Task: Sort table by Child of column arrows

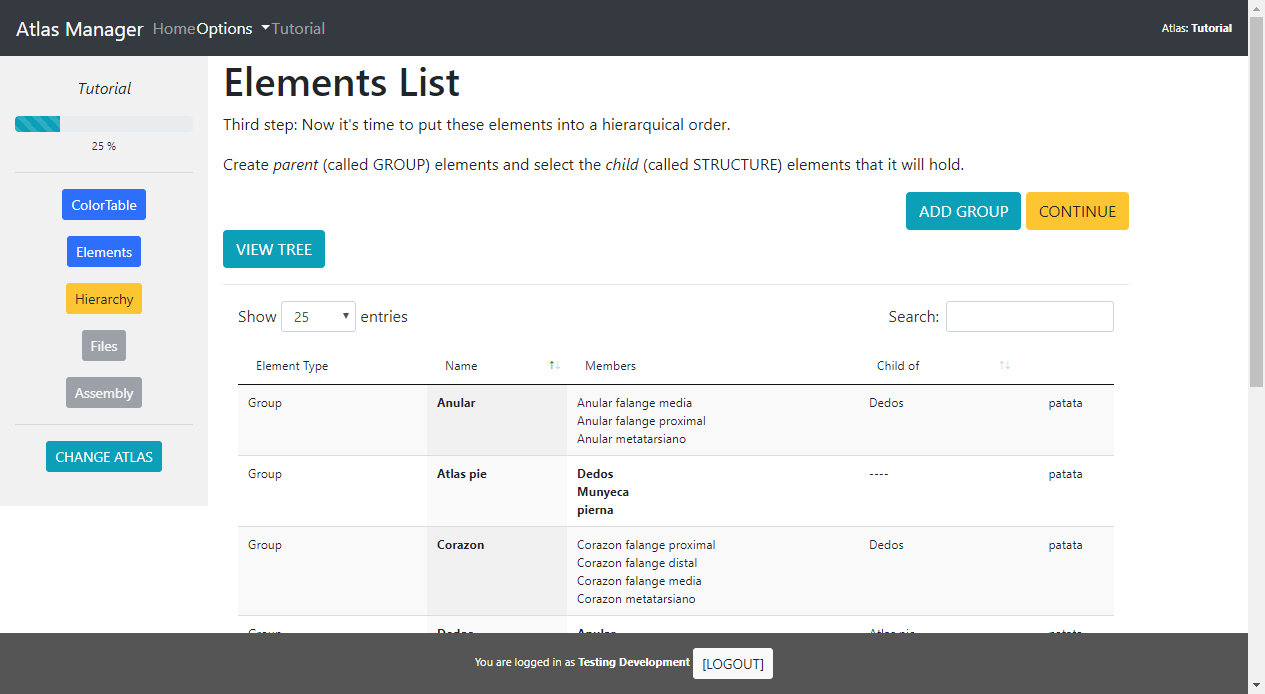Action: coord(1005,366)
